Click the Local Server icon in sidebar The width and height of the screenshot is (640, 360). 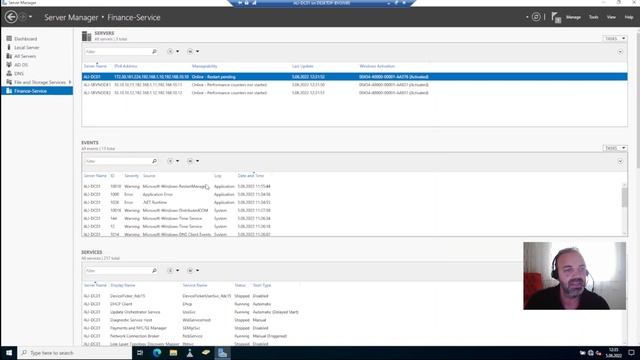(9, 47)
